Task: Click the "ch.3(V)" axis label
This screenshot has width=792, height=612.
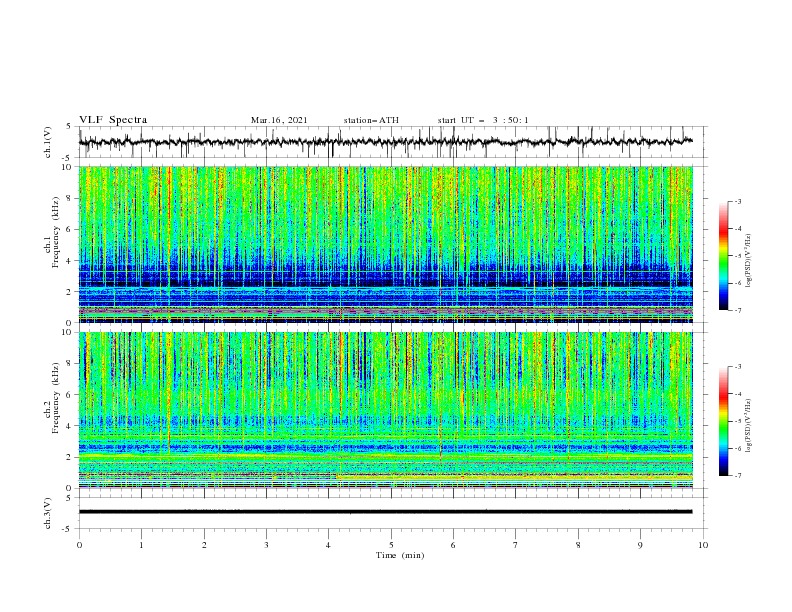Action: 48,513
